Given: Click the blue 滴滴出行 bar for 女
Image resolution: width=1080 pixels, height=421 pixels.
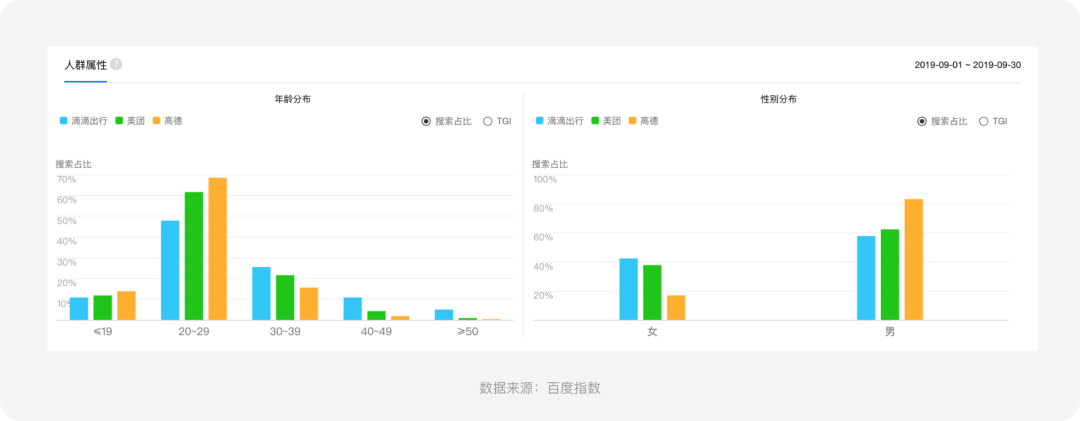Looking at the screenshot, I should point(628,289).
